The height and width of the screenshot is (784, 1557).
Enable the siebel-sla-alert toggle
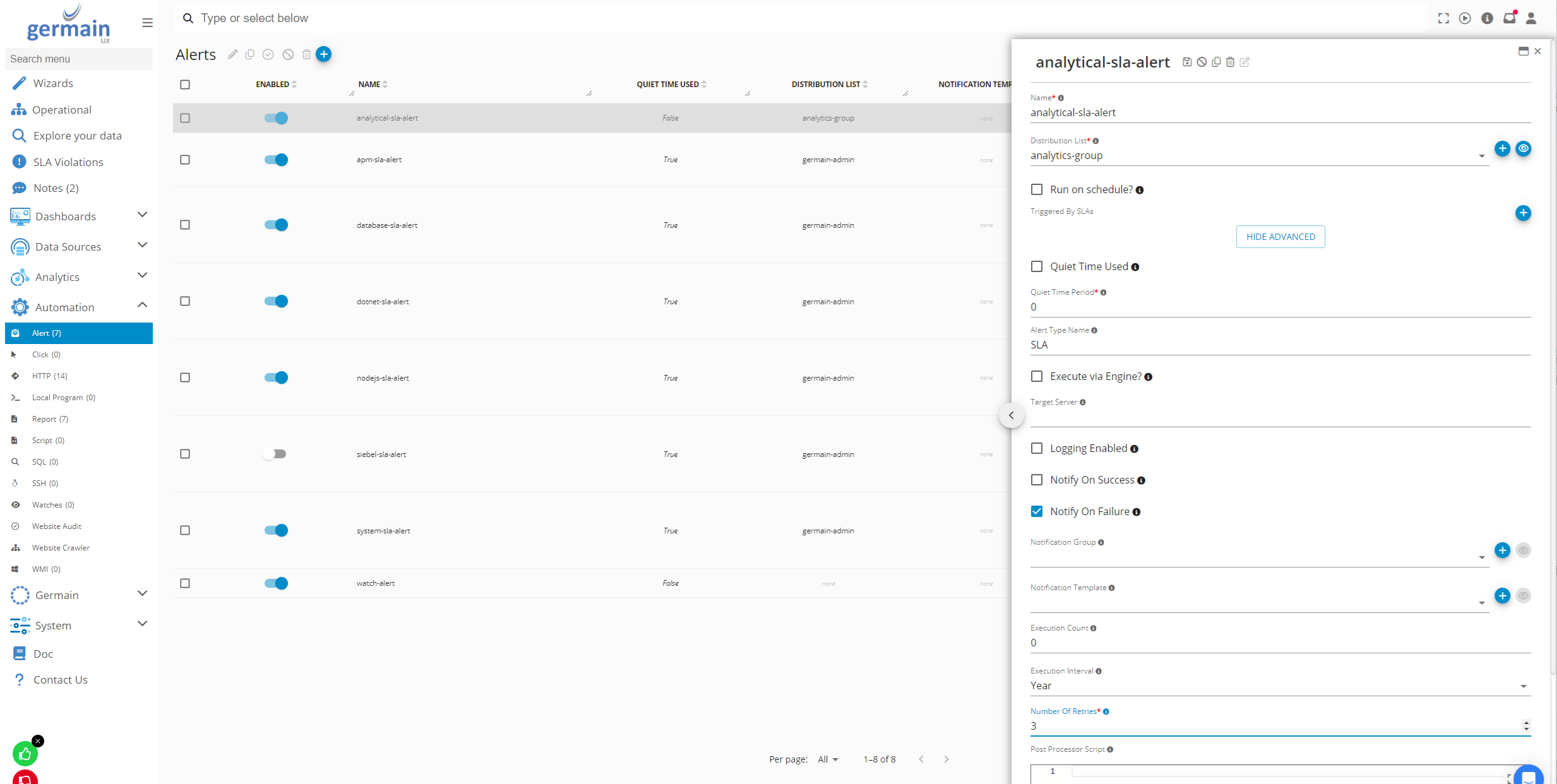coord(275,454)
